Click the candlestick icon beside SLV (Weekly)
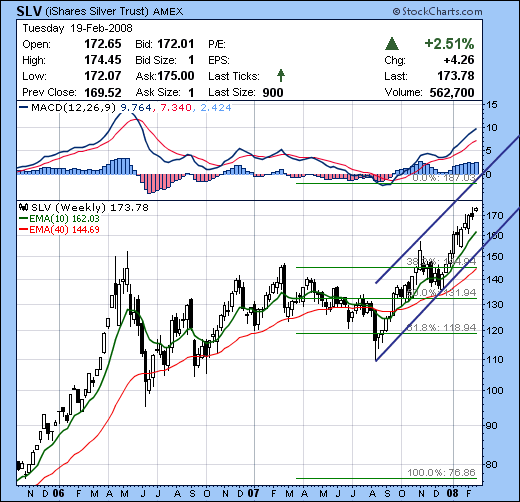Viewport: 520px width, 502px height. [23, 207]
